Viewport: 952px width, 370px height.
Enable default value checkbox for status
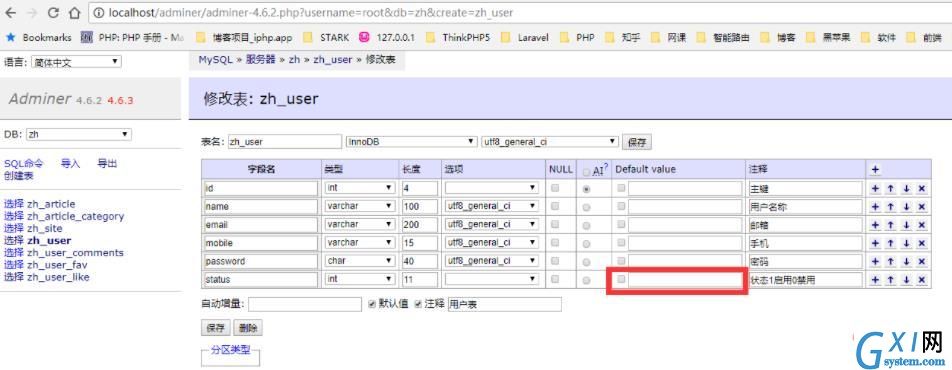point(620,279)
